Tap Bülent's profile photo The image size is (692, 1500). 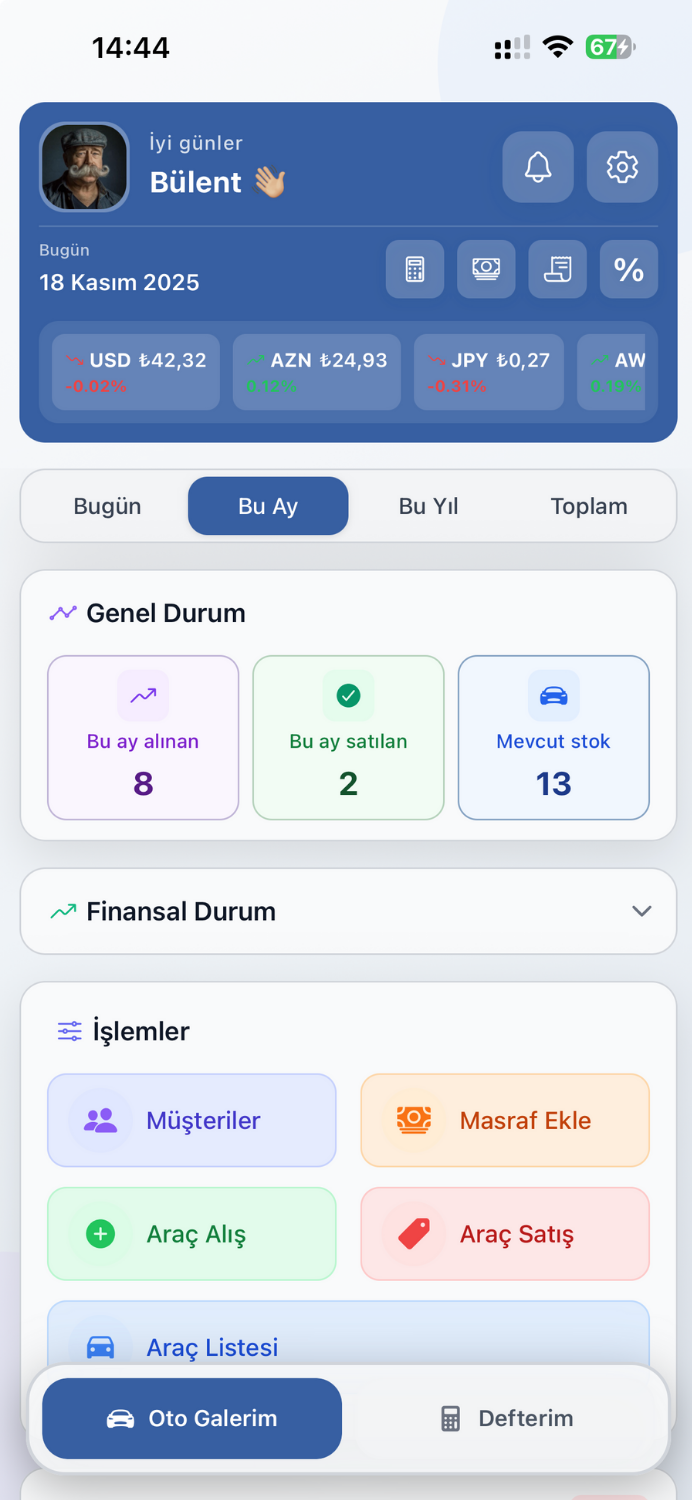pyautogui.click(x=84, y=167)
